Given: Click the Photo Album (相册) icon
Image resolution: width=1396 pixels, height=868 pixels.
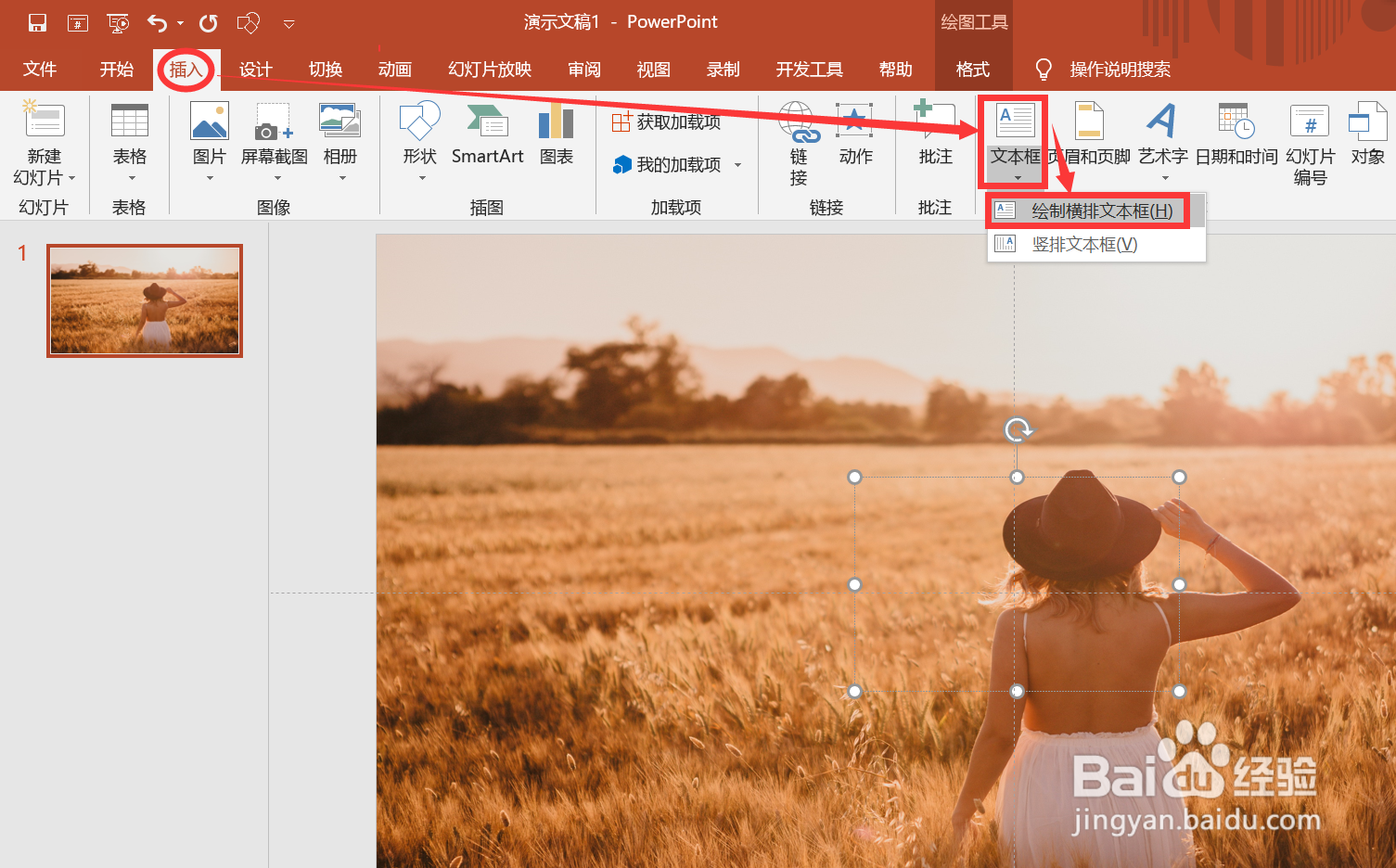Looking at the screenshot, I should pyautogui.click(x=340, y=121).
